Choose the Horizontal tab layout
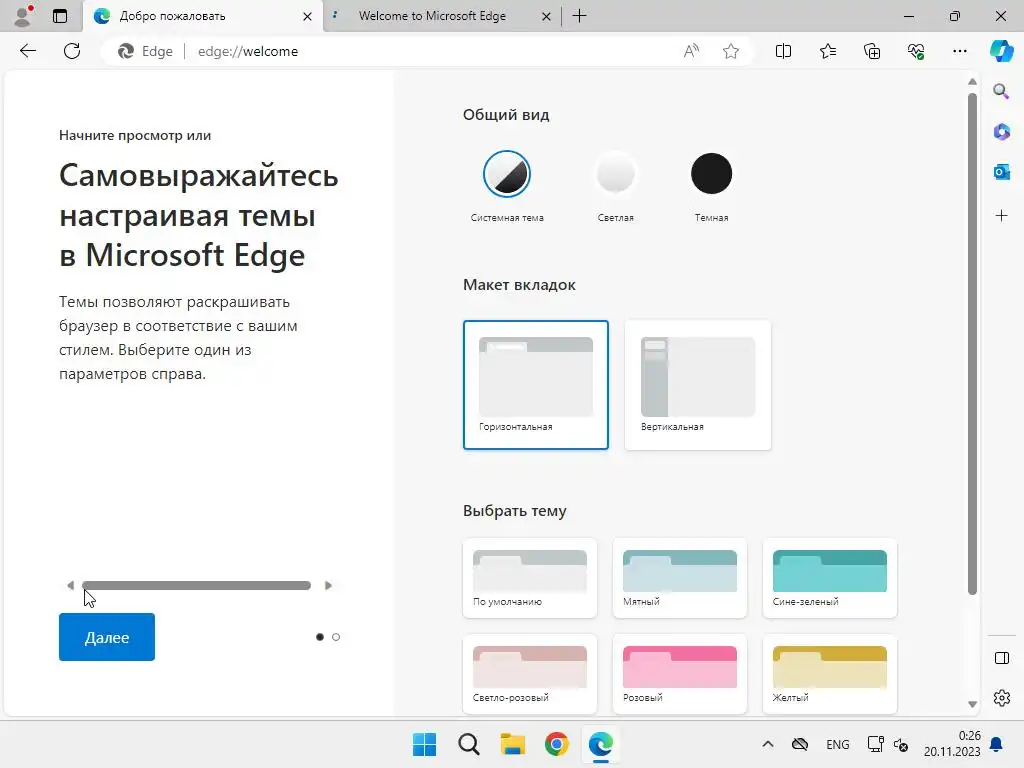 [536, 385]
